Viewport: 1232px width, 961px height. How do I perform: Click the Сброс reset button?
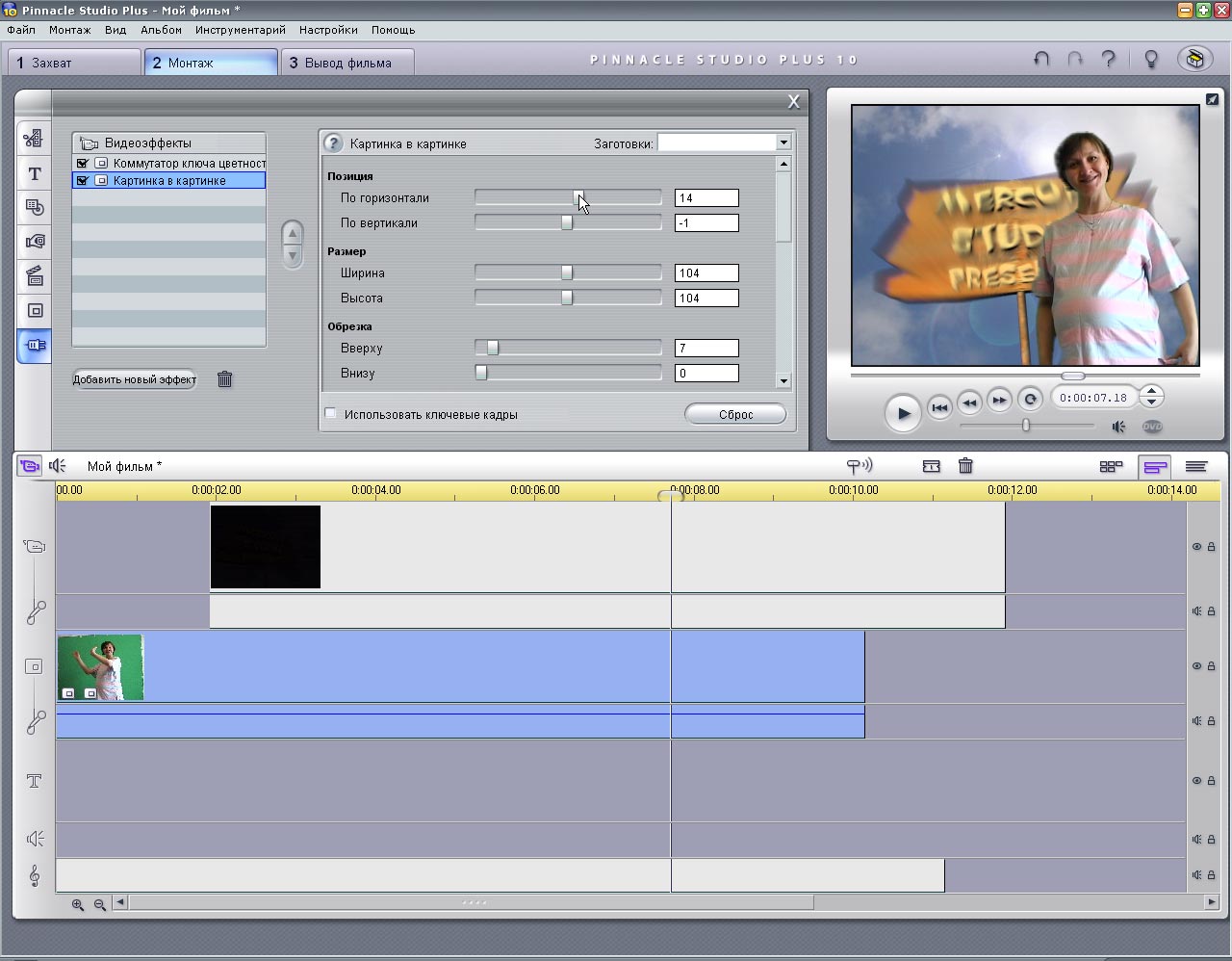point(735,414)
